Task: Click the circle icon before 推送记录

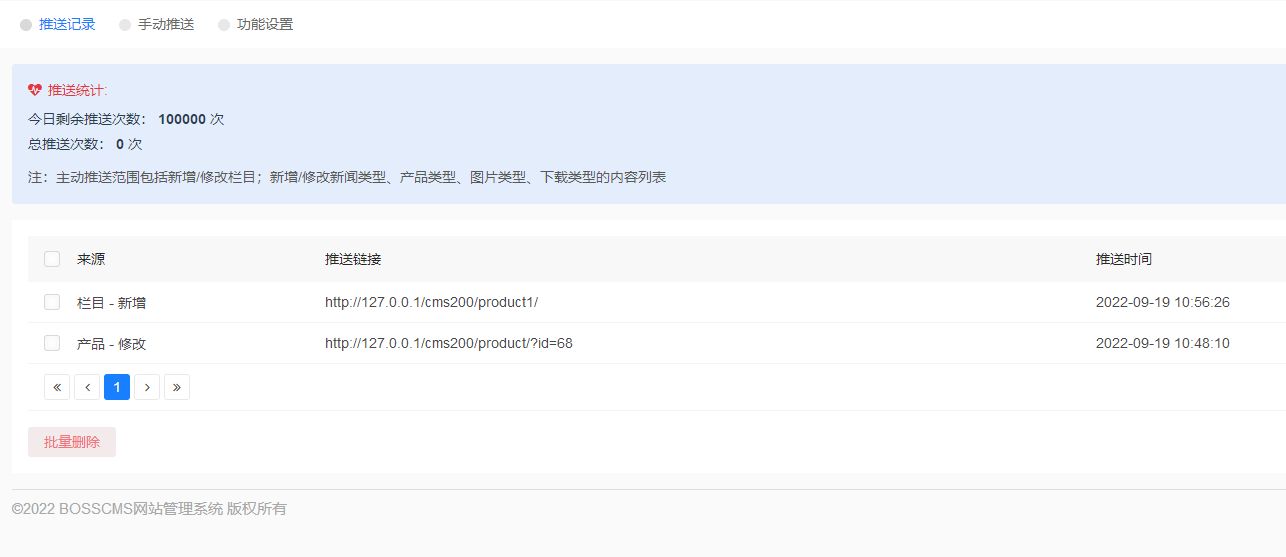Action: click(26, 25)
